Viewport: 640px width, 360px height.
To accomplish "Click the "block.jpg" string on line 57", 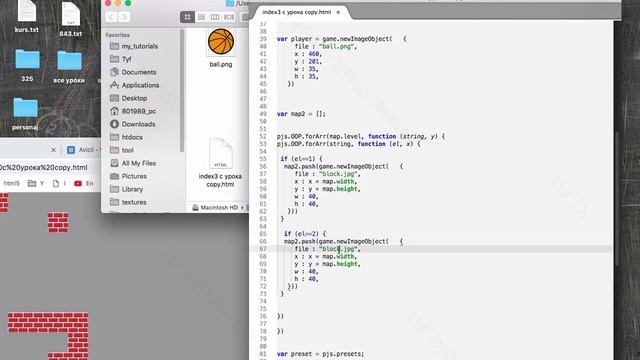I will [338, 174].
